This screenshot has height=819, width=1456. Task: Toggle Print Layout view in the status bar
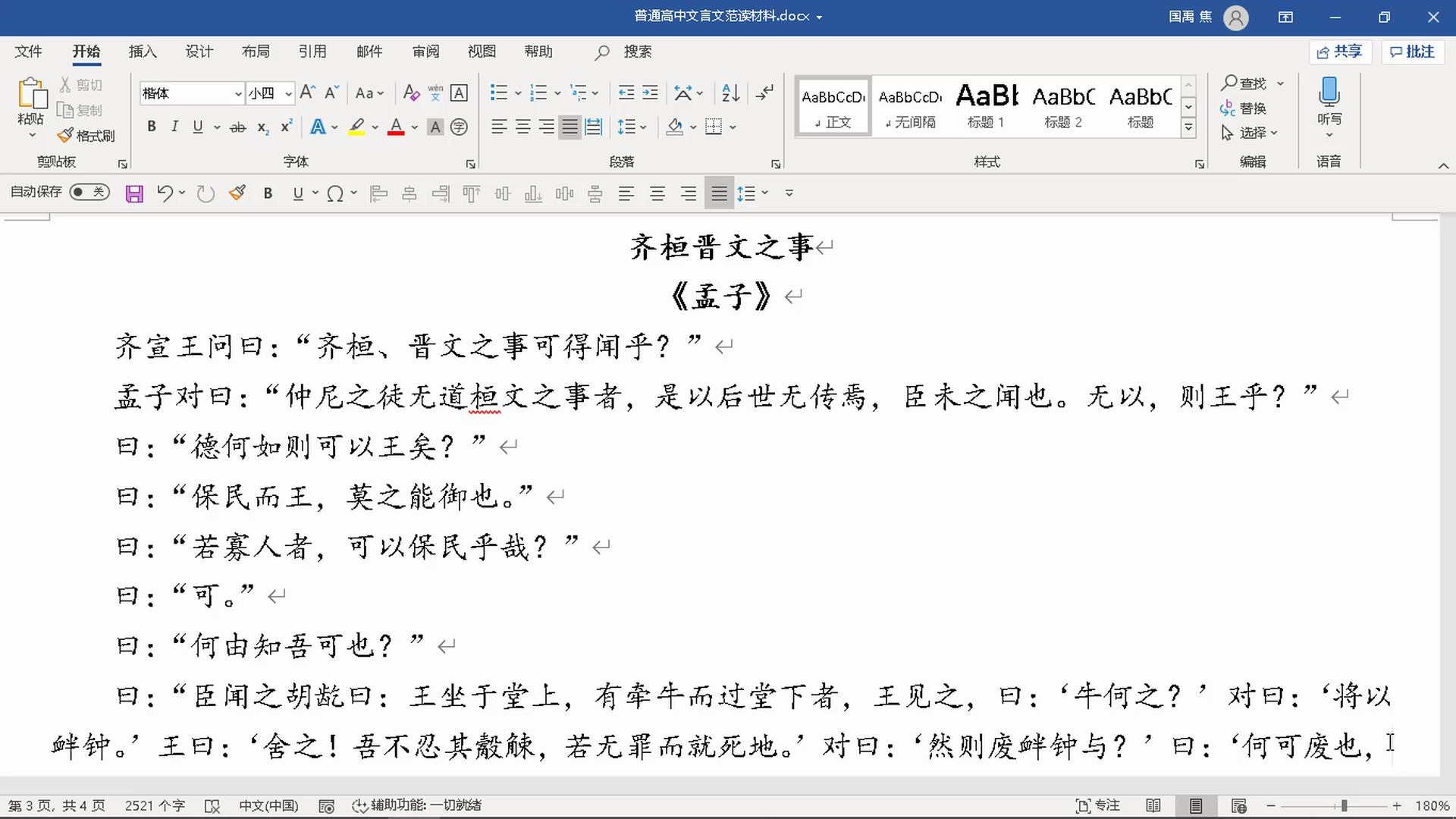click(1196, 806)
